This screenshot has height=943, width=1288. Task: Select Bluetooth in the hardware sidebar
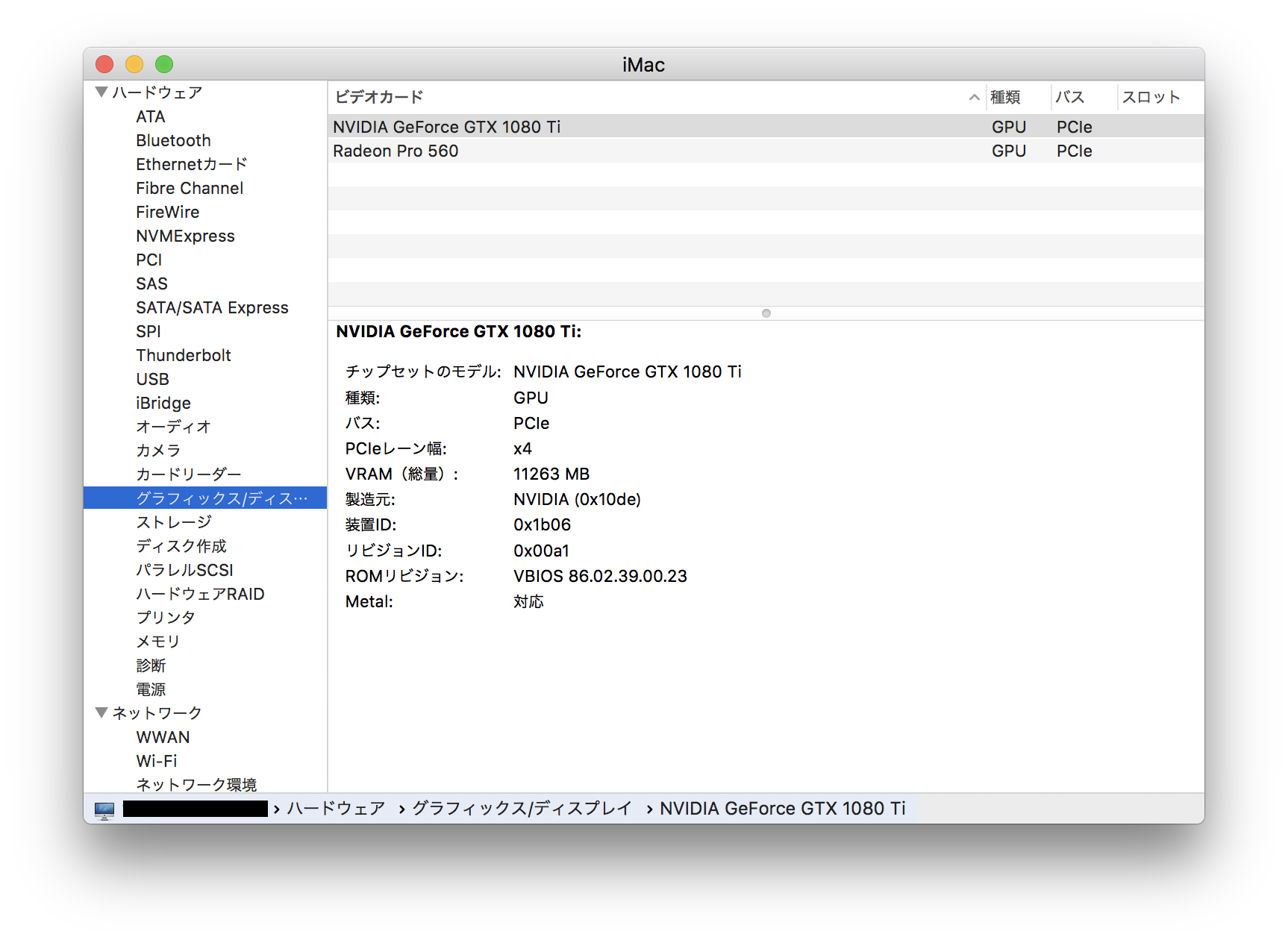(x=173, y=140)
